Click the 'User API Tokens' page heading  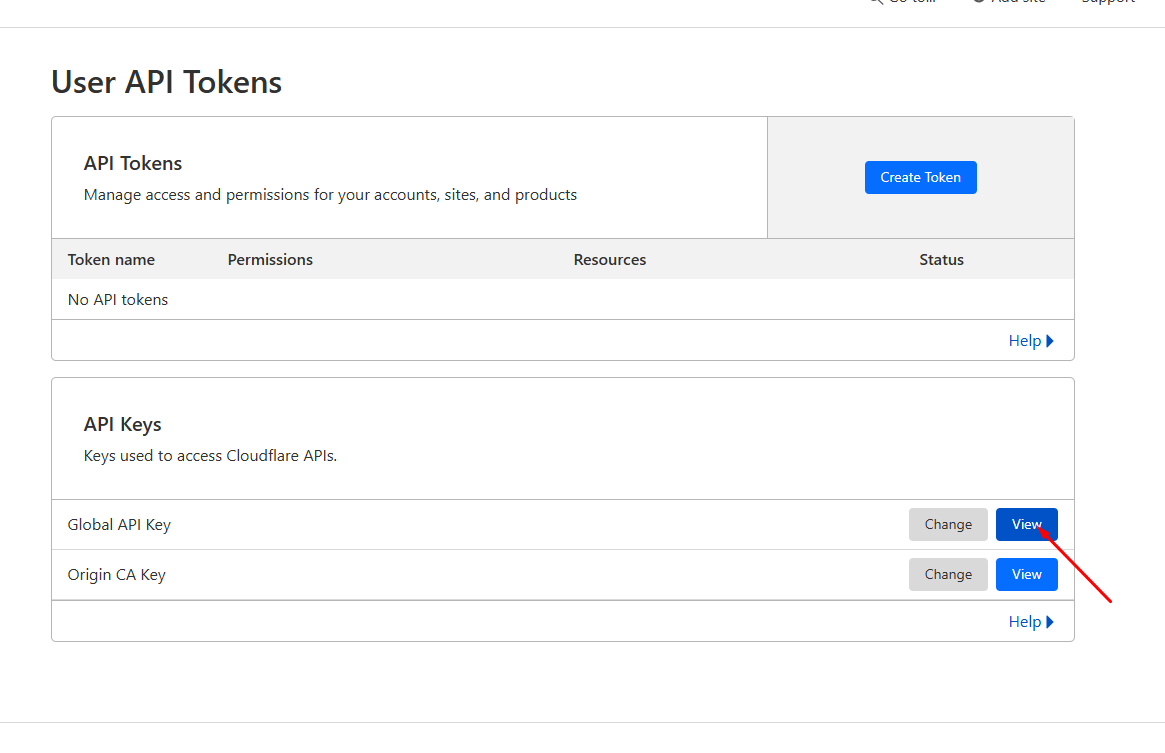tap(166, 82)
